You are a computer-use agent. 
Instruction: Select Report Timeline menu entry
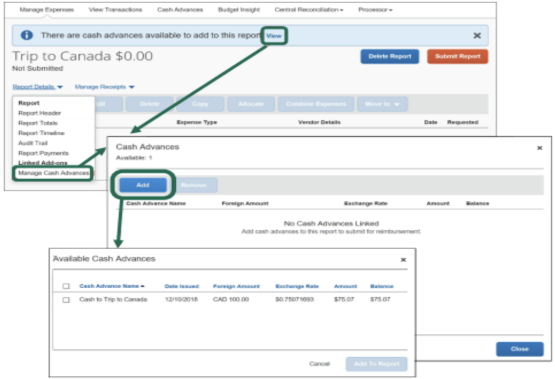(x=41, y=133)
